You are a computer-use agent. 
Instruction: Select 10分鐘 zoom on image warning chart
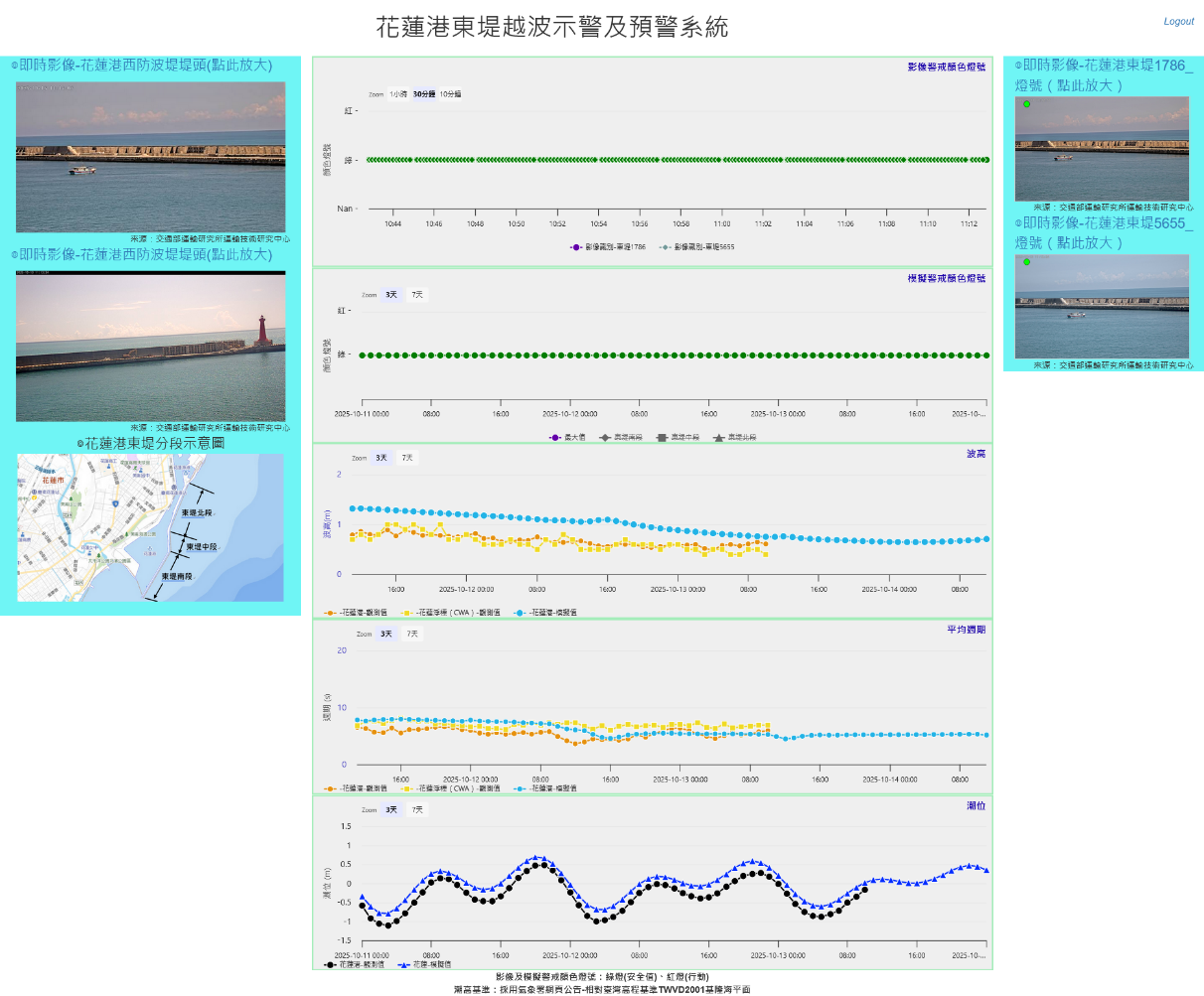pyautogui.click(x=450, y=94)
